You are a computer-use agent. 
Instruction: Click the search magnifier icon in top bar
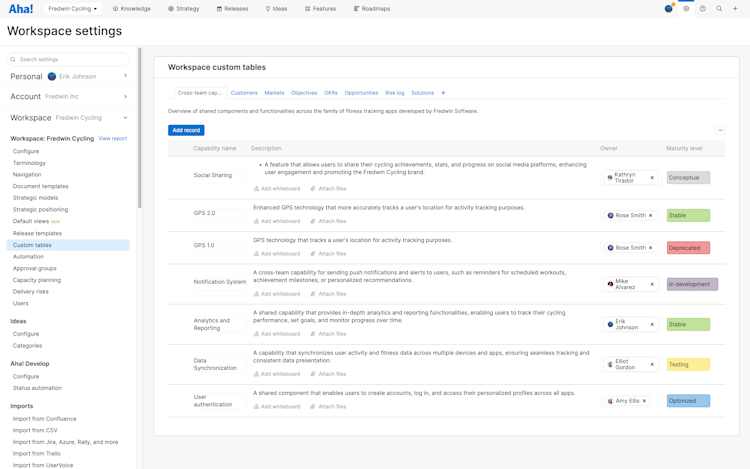click(719, 9)
